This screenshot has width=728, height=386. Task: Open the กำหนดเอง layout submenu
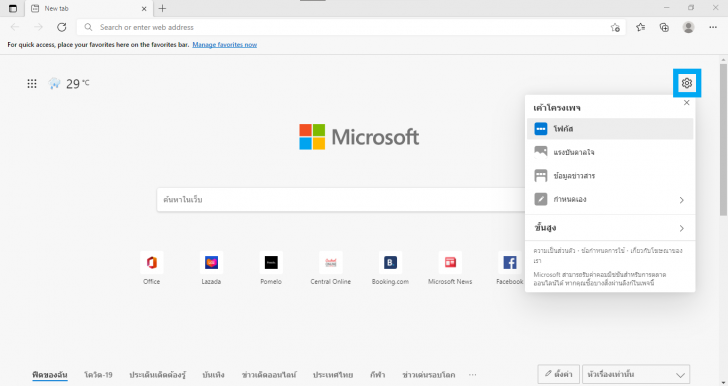[610, 199]
